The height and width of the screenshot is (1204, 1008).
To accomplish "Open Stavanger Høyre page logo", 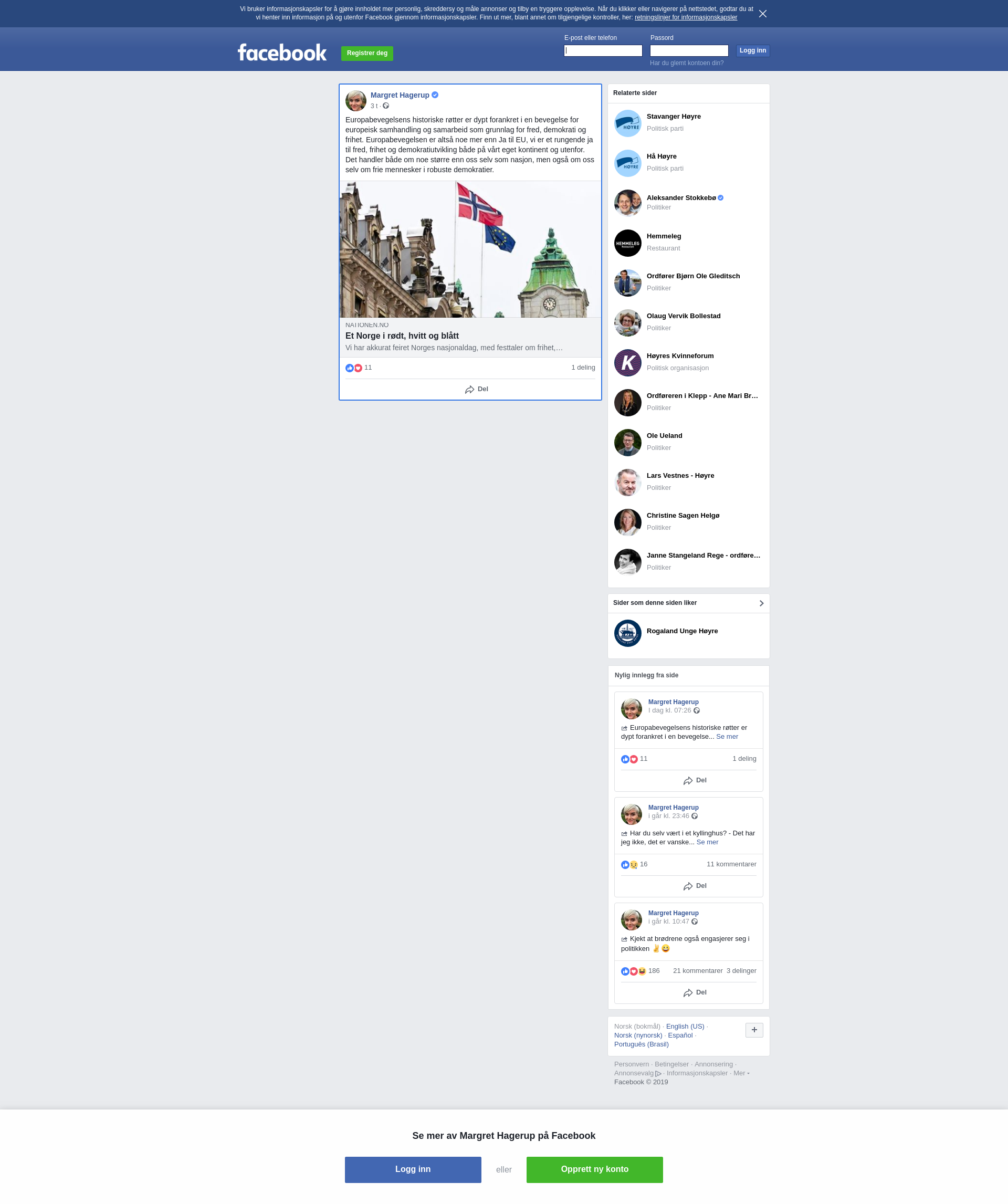I will (x=628, y=123).
